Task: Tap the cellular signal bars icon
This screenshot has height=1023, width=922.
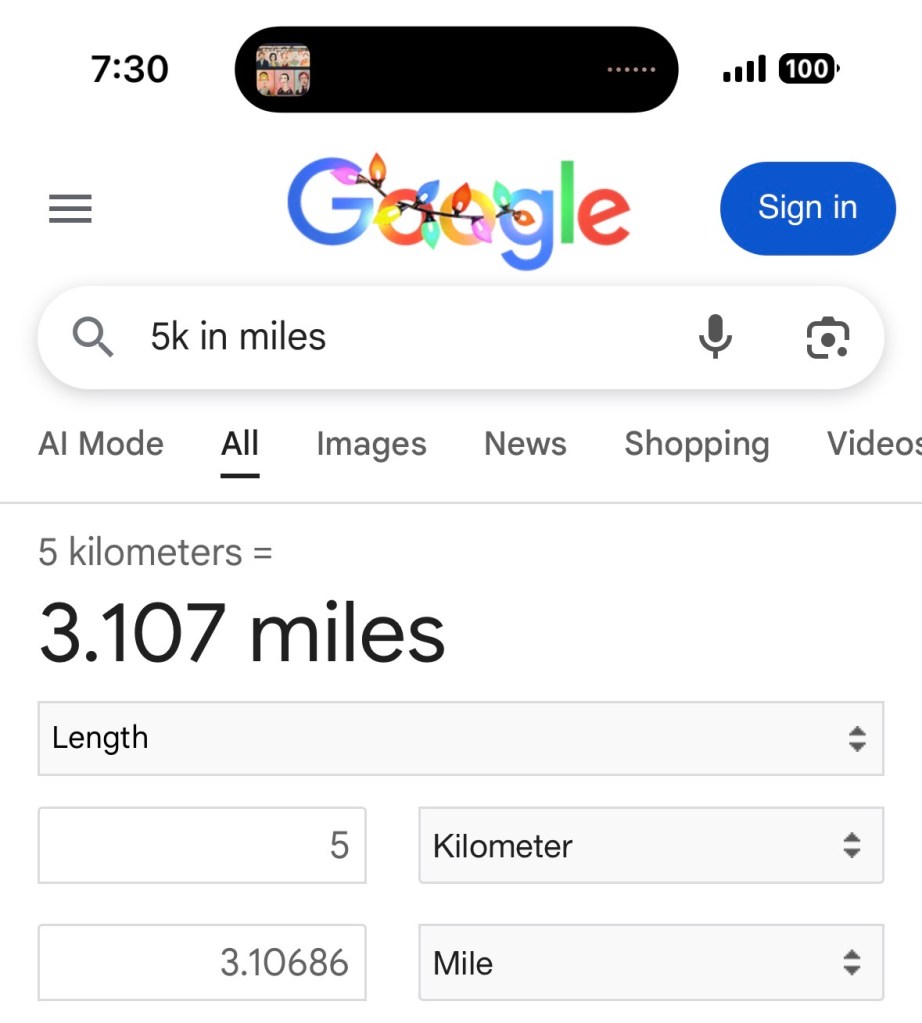Action: click(x=743, y=69)
